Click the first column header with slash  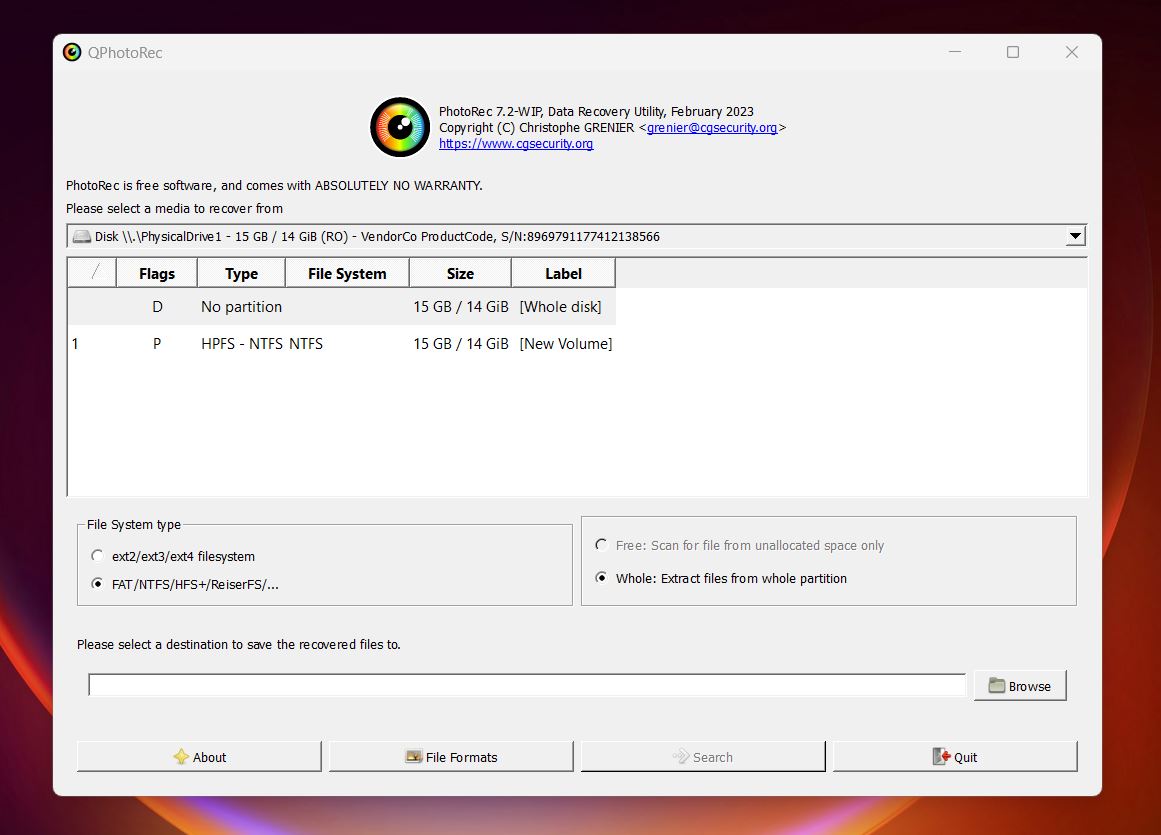coord(93,273)
